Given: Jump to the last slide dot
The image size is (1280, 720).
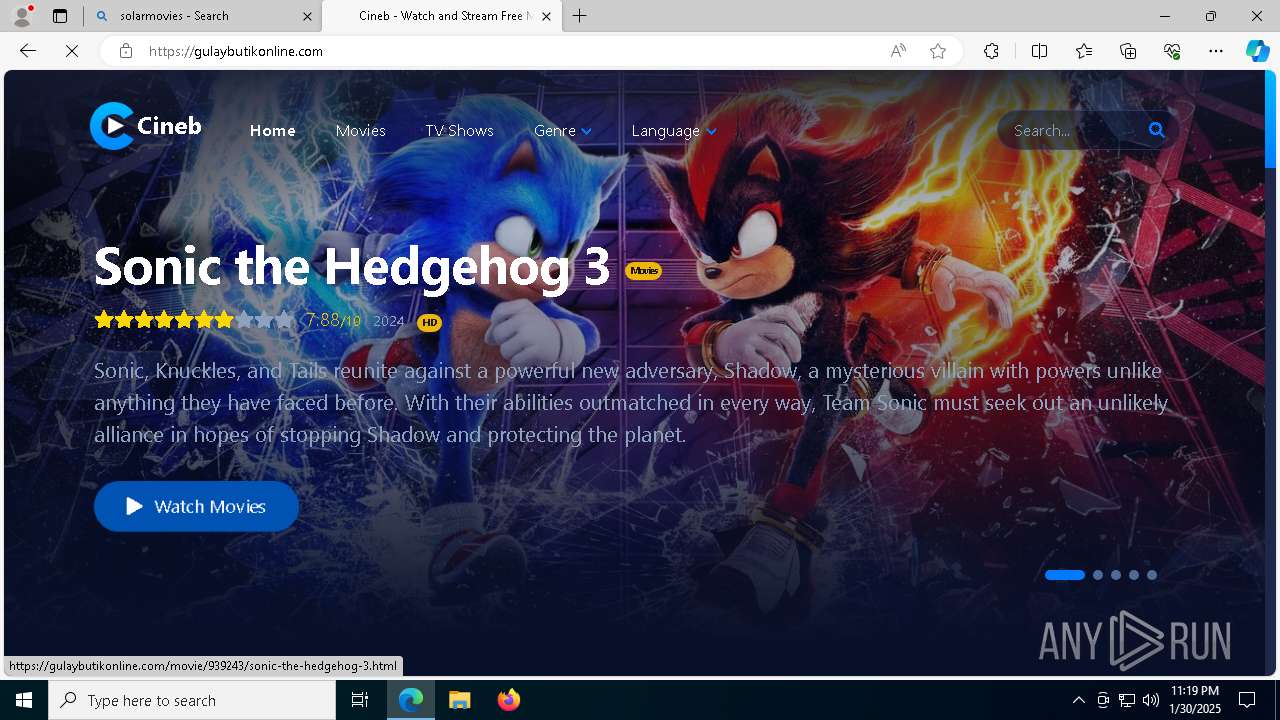Looking at the screenshot, I should tap(1152, 575).
